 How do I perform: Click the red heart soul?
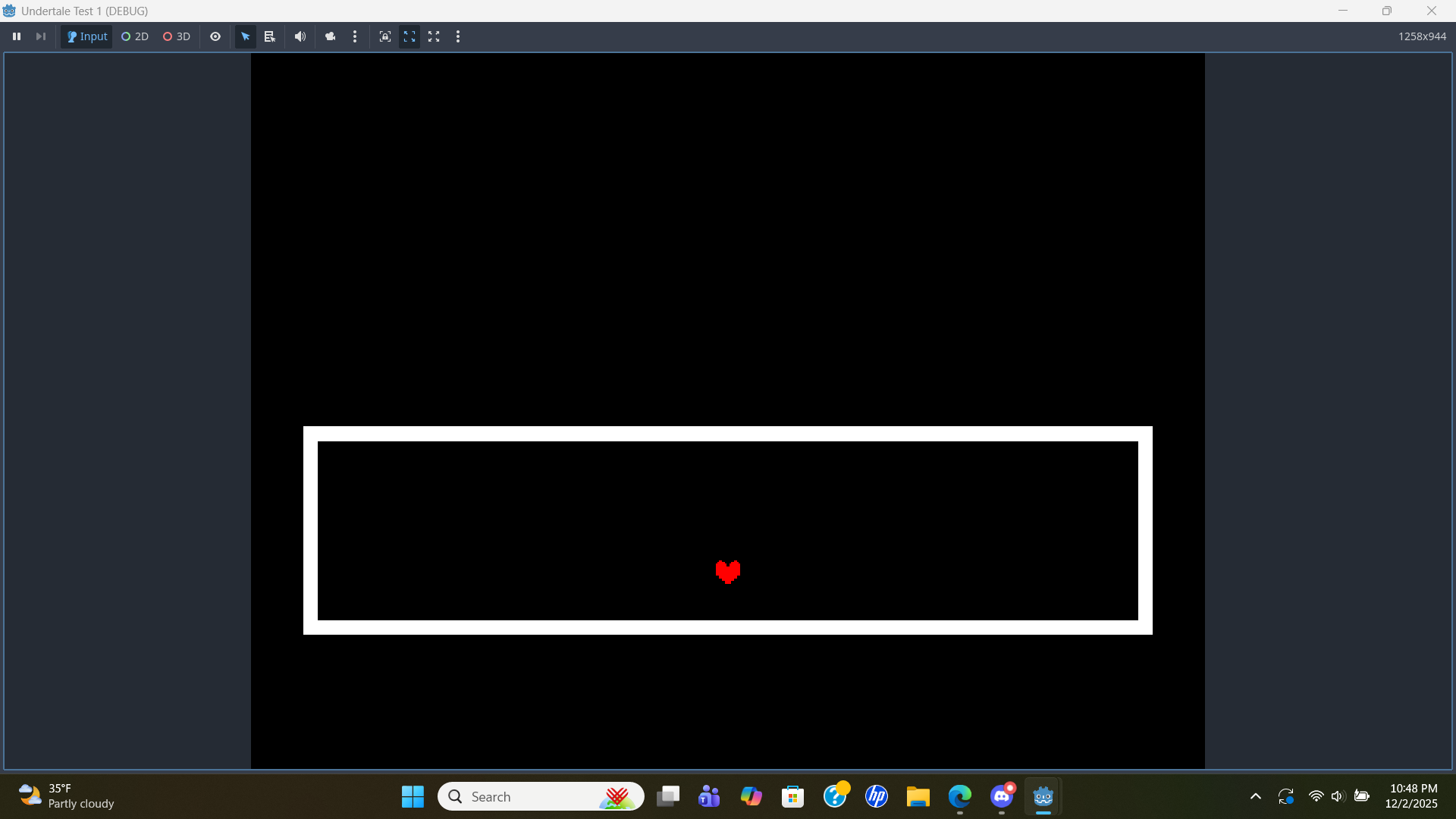pos(728,572)
